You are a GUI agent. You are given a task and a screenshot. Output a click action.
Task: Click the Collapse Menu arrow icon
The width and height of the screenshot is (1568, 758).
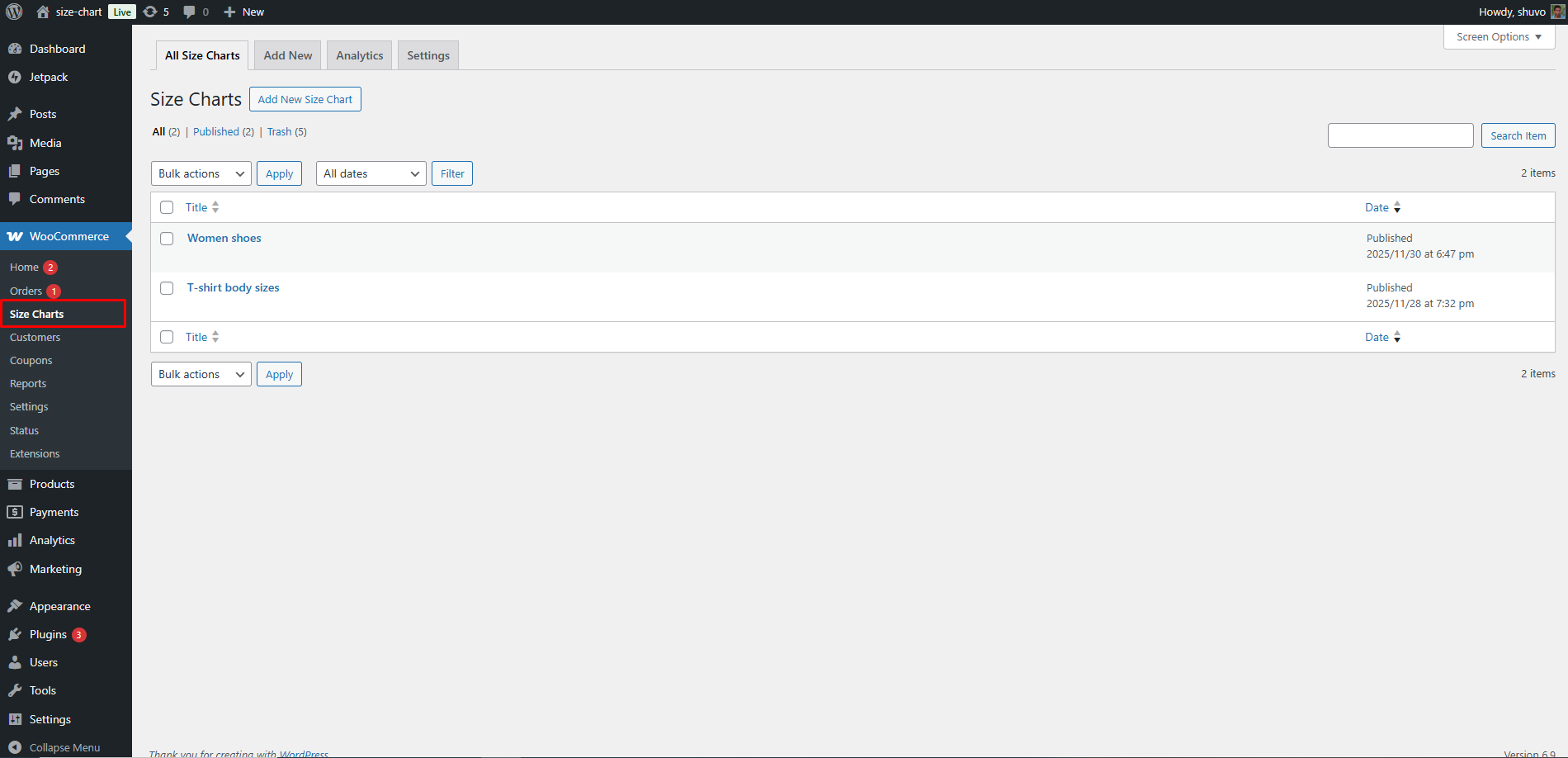15,747
